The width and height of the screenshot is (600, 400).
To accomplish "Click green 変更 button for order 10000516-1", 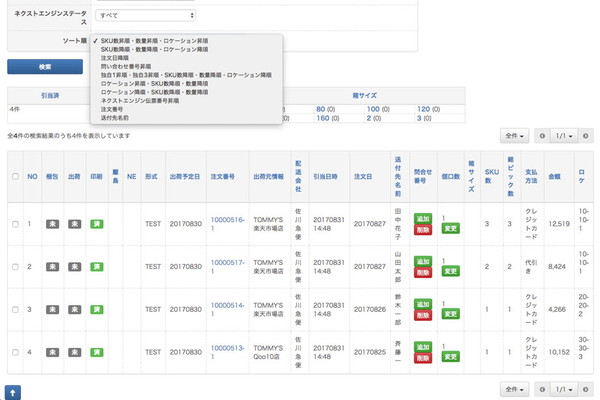I will (450, 229).
